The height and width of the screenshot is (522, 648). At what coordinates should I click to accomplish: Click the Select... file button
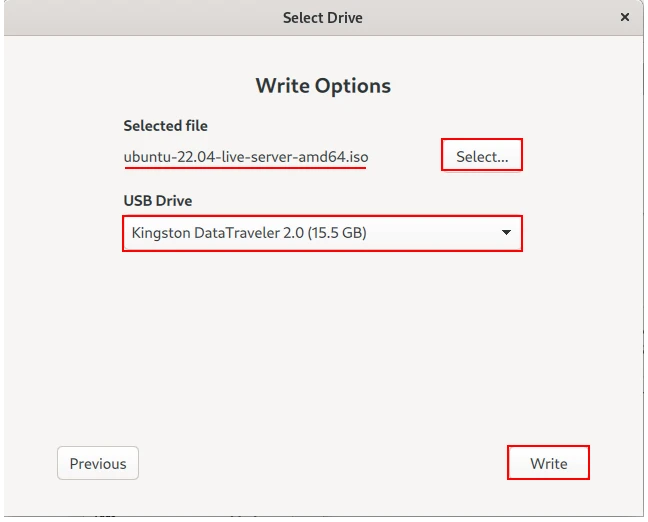482,156
